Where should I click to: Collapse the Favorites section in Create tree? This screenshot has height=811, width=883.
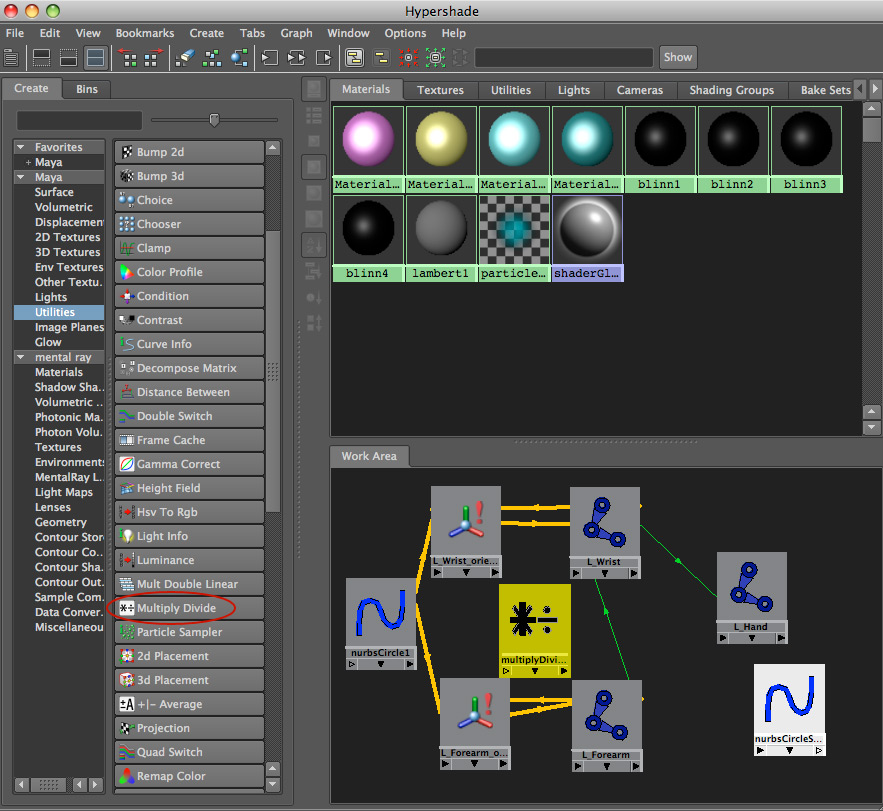[21, 147]
